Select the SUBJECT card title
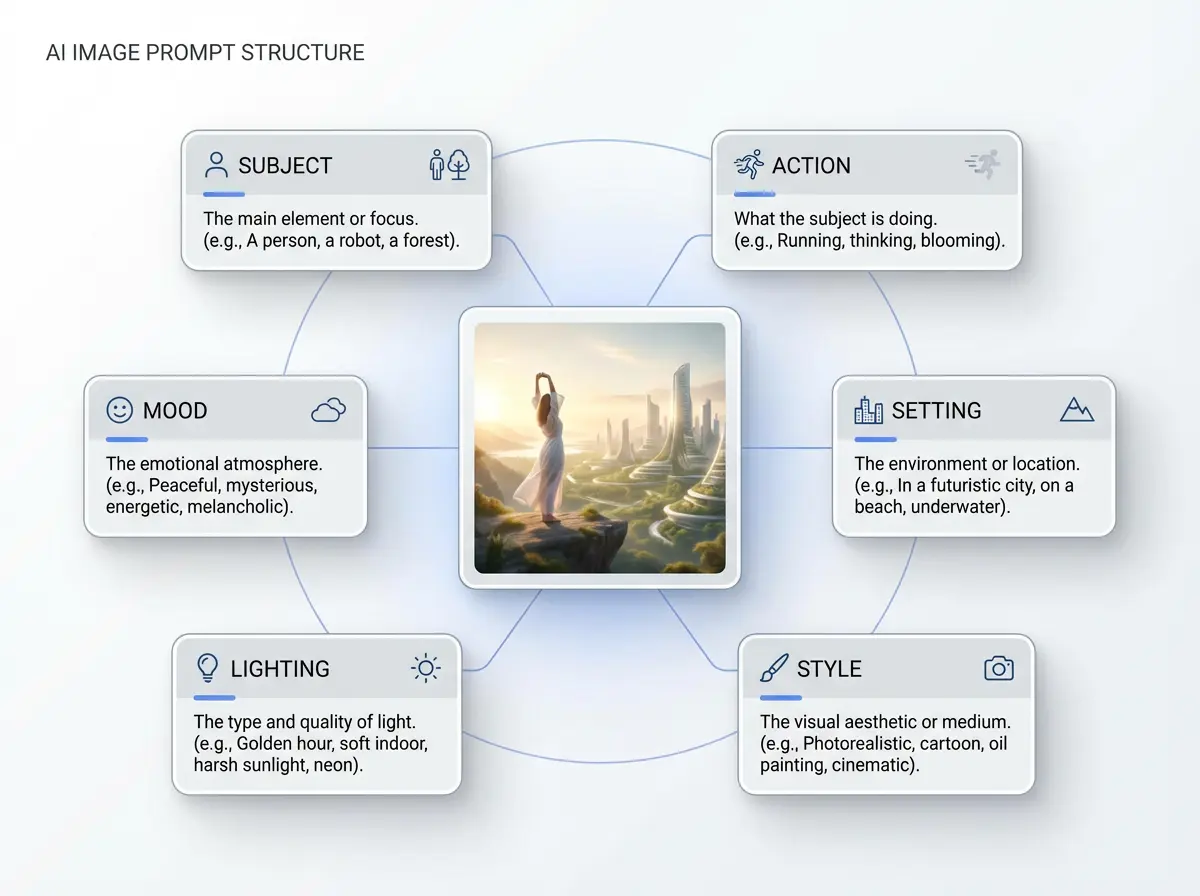This screenshot has width=1200, height=896. click(284, 166)
